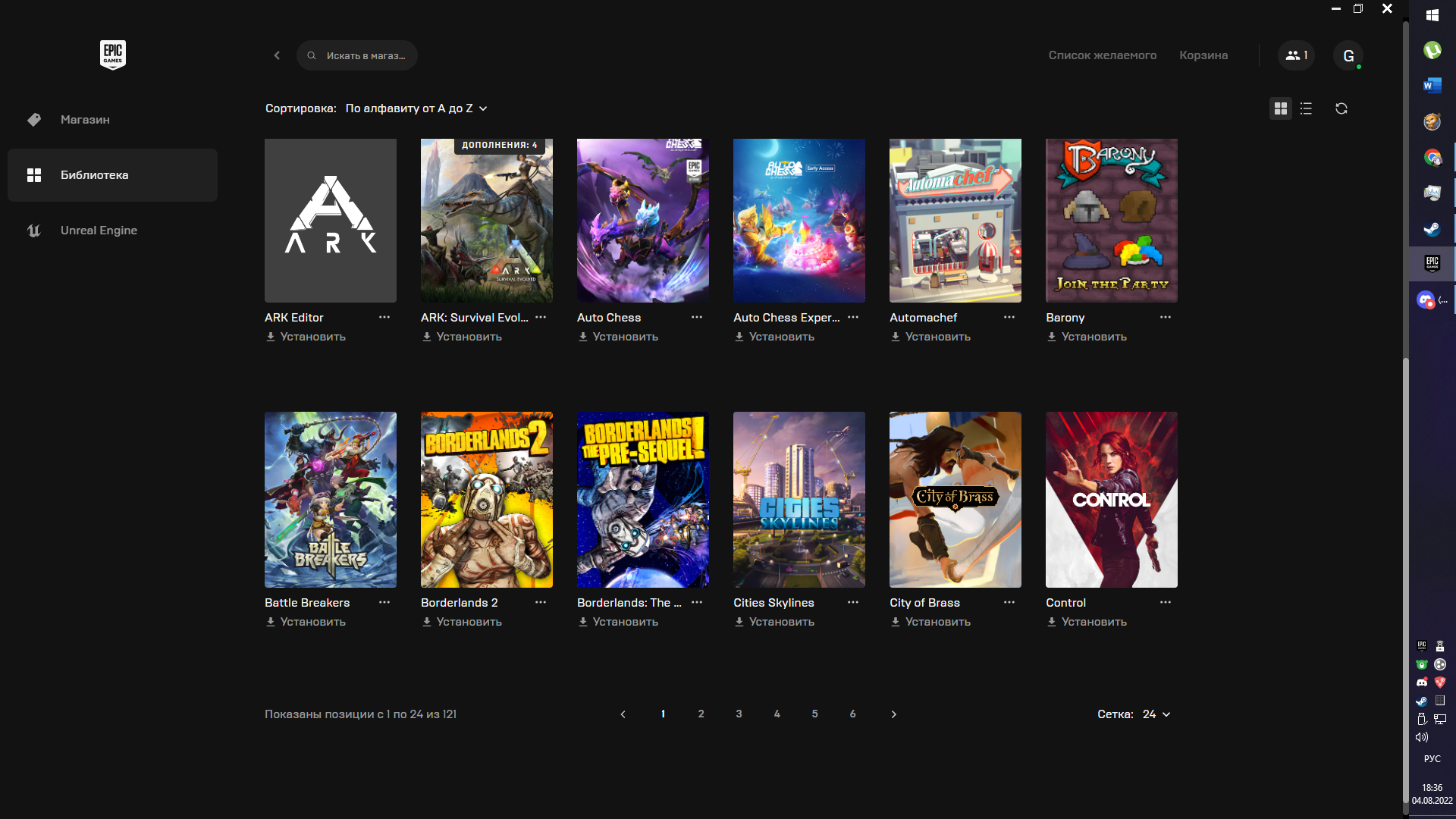Open options menu for Automachef
1456x819 pixels.
click(1009, 317)
